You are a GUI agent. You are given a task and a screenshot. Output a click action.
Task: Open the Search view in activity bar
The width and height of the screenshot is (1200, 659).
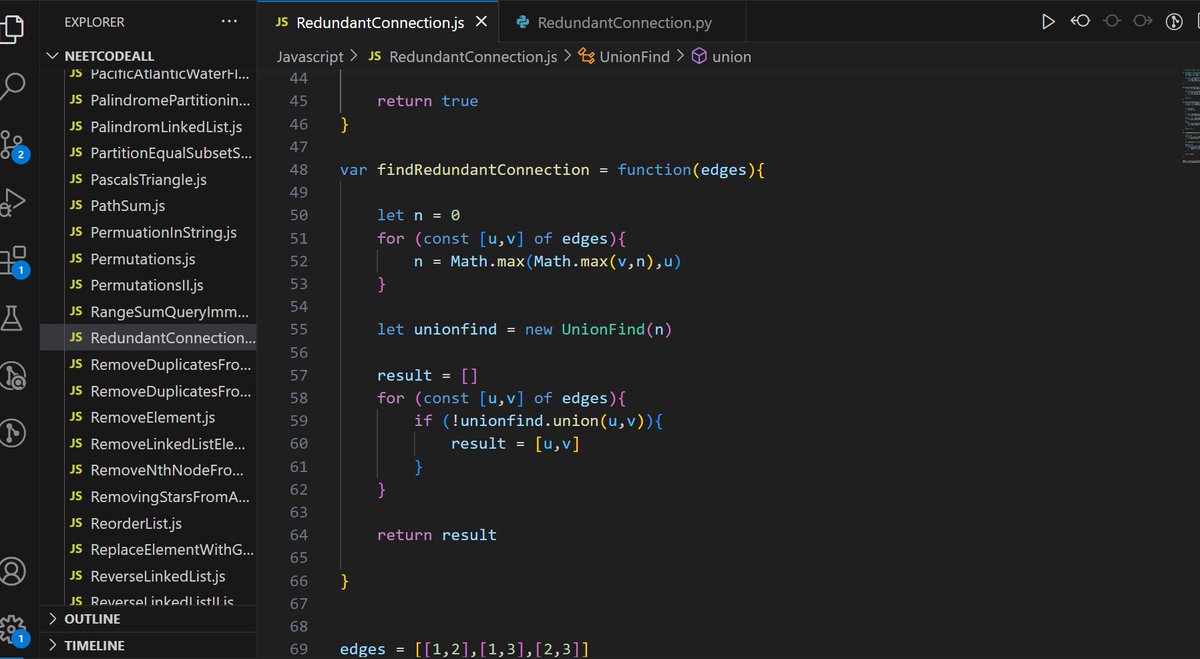[12, 86]
